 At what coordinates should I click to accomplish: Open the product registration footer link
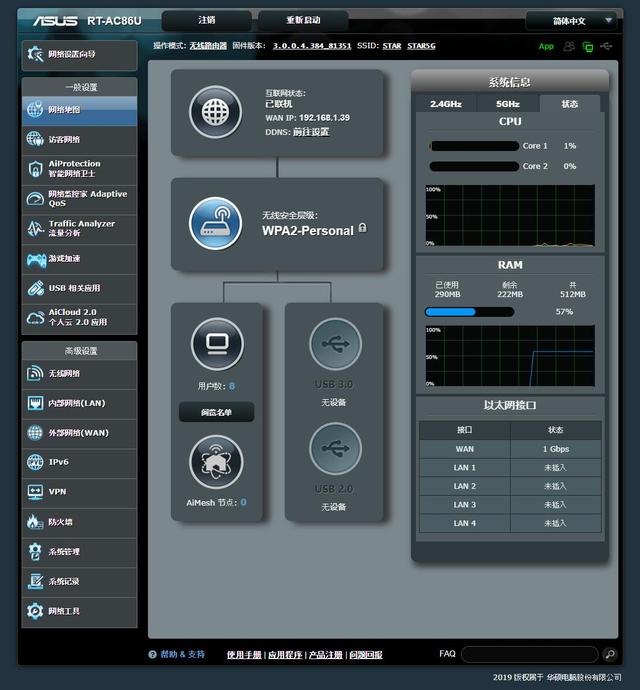tap(326, 655)
